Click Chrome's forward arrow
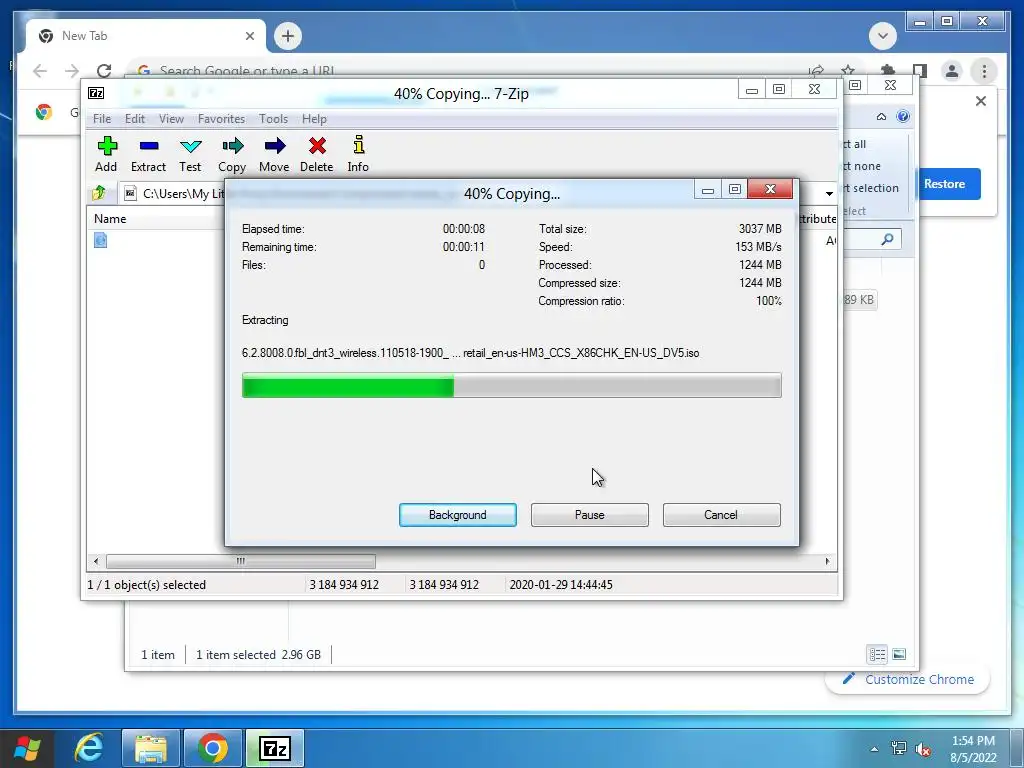The height and width of the screenshot is (768, 1024). click(72, 71)
